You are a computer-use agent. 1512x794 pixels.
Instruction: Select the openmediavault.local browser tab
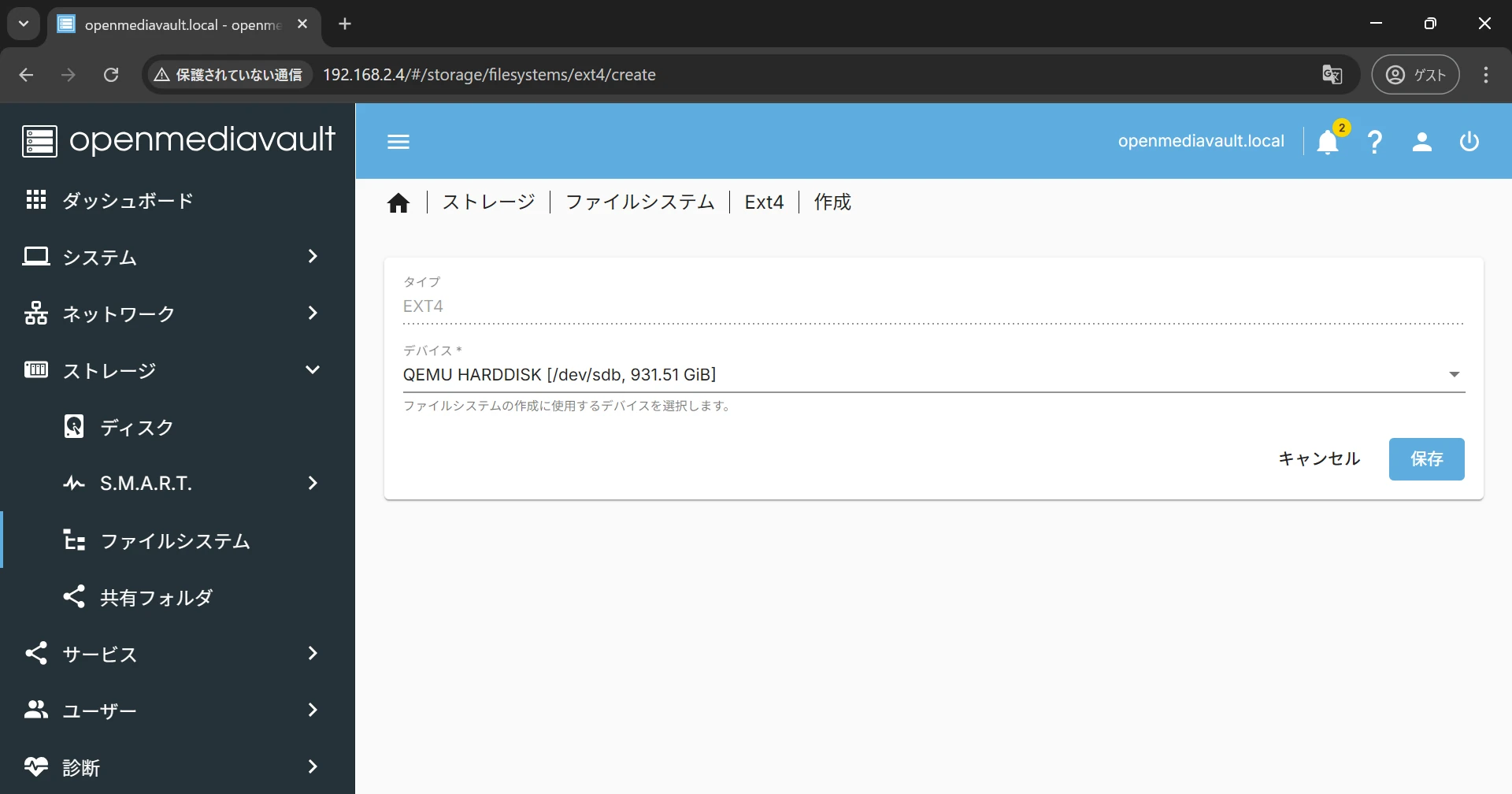click(x=184, y=24)
